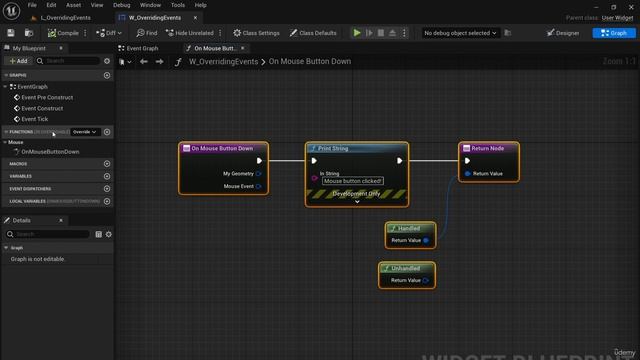Click Add in My Blueprint panel
This screenshot has width=640, height=360.
[18, 61]
